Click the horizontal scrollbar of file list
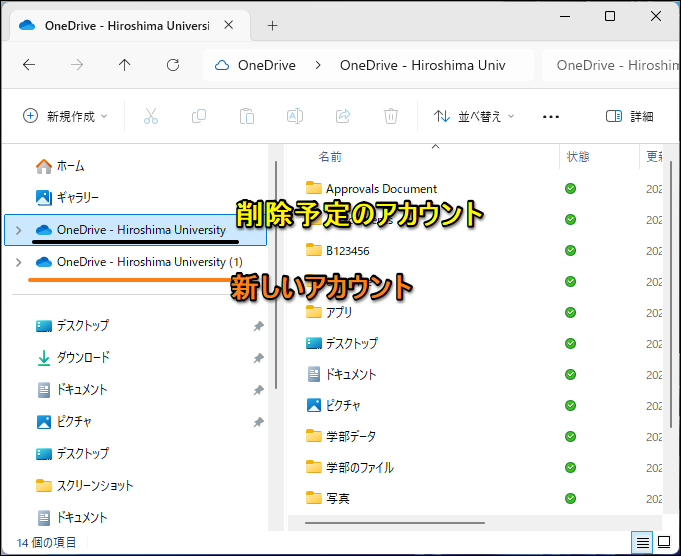The image size is (681, 556). 394,523
